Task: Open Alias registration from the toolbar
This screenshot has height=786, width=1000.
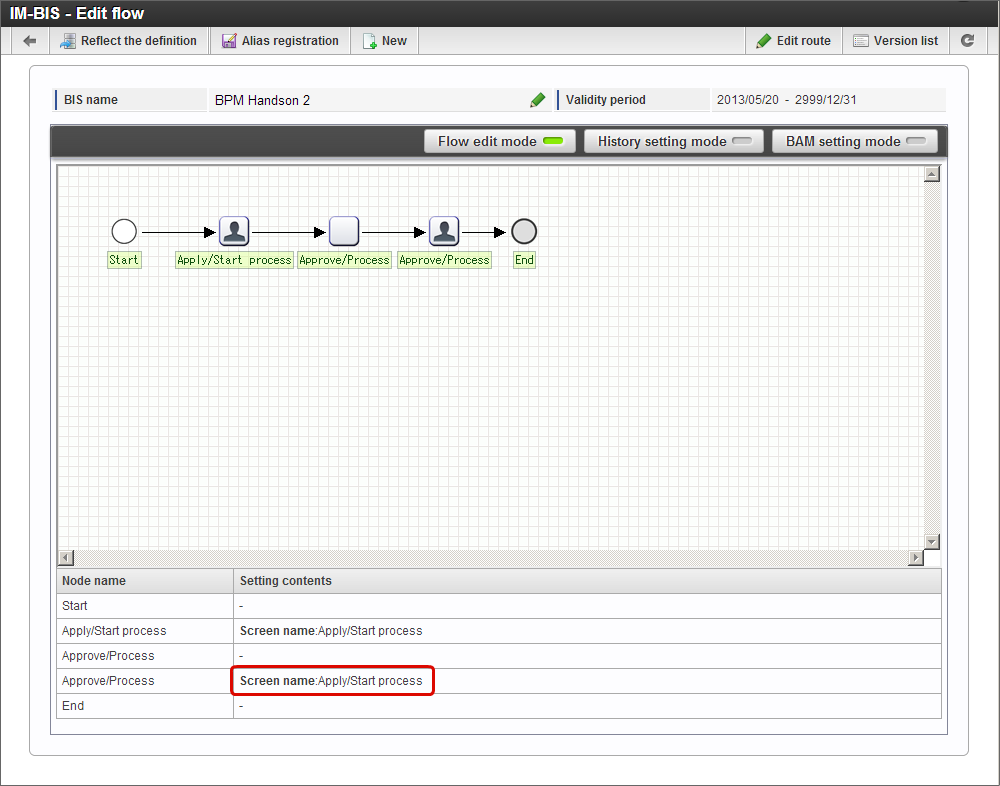Action: coord(280,41)
